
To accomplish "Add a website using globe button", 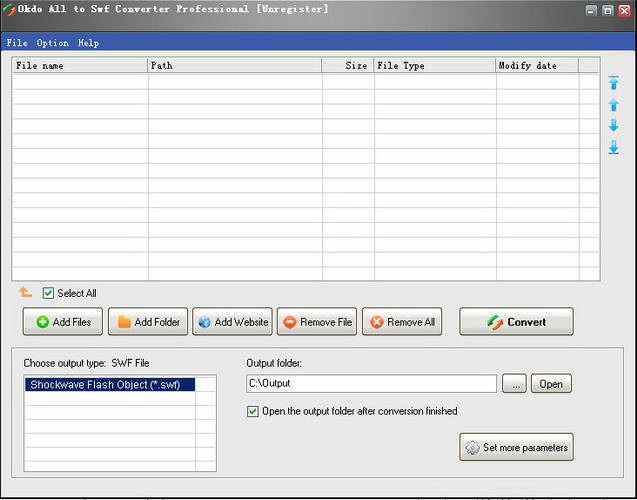I will (x=232, y=322).
